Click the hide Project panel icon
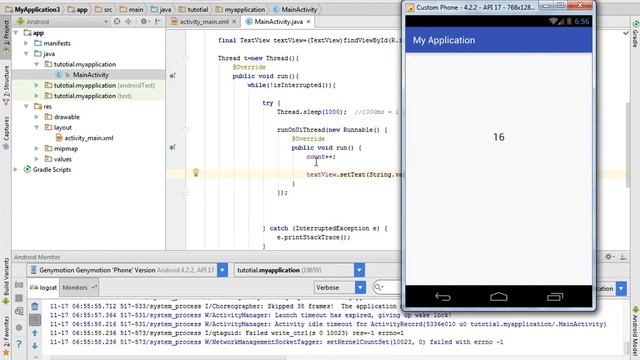Viewport: 640px width, 360px height. (158, 21)
